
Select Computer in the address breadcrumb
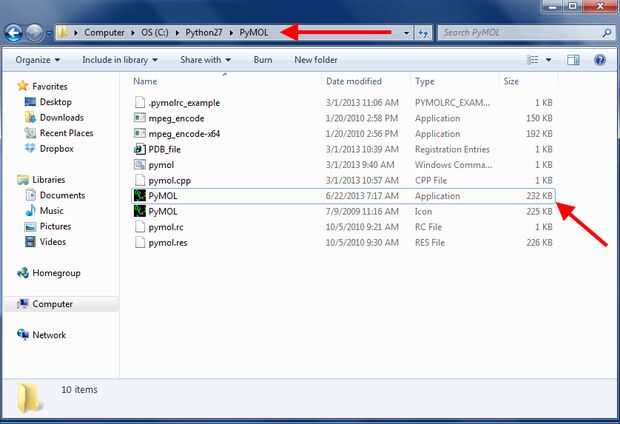pos(104,32)
